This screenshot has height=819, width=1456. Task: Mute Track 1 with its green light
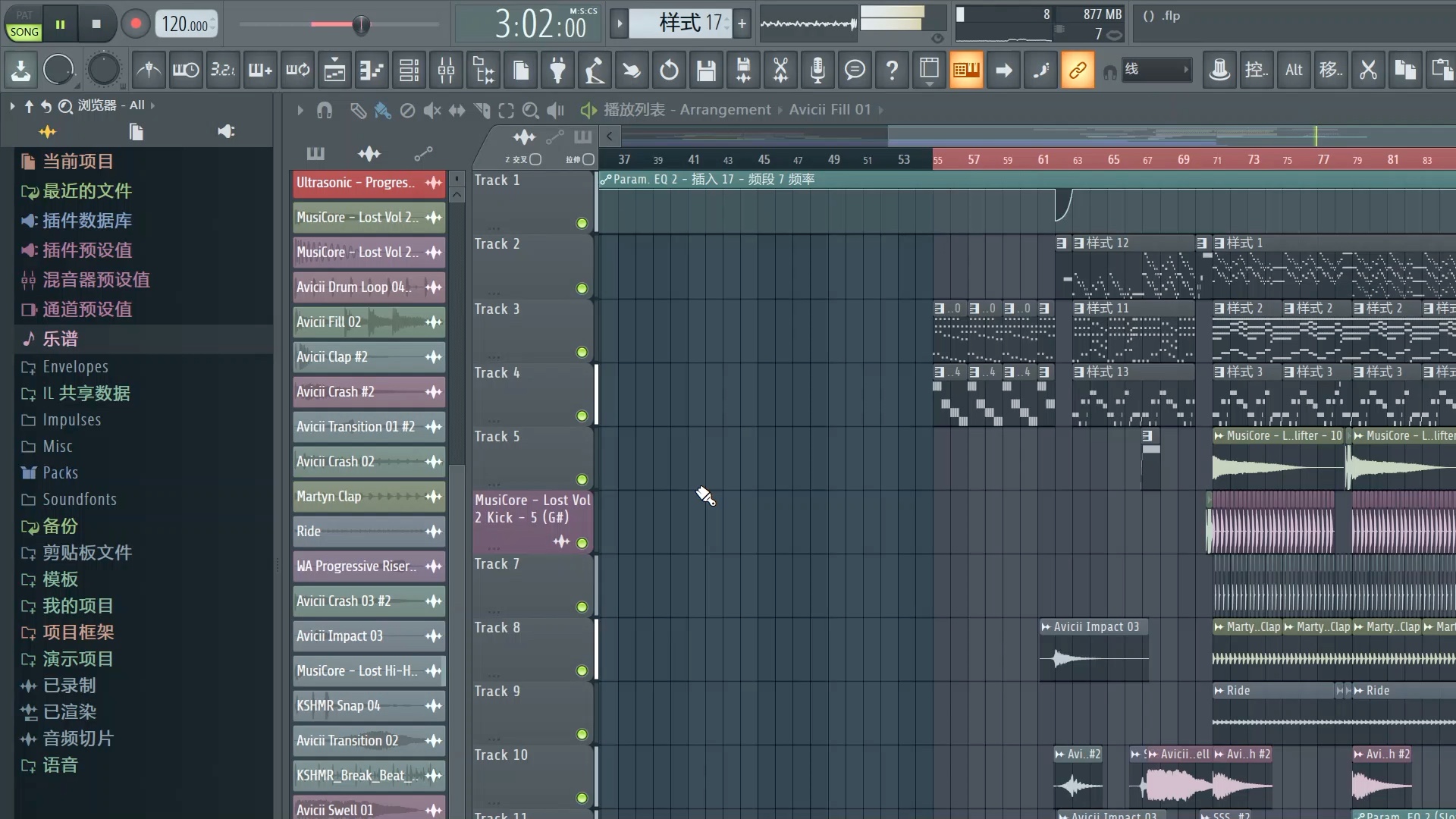pyautogui.click(x=582, y=224)
